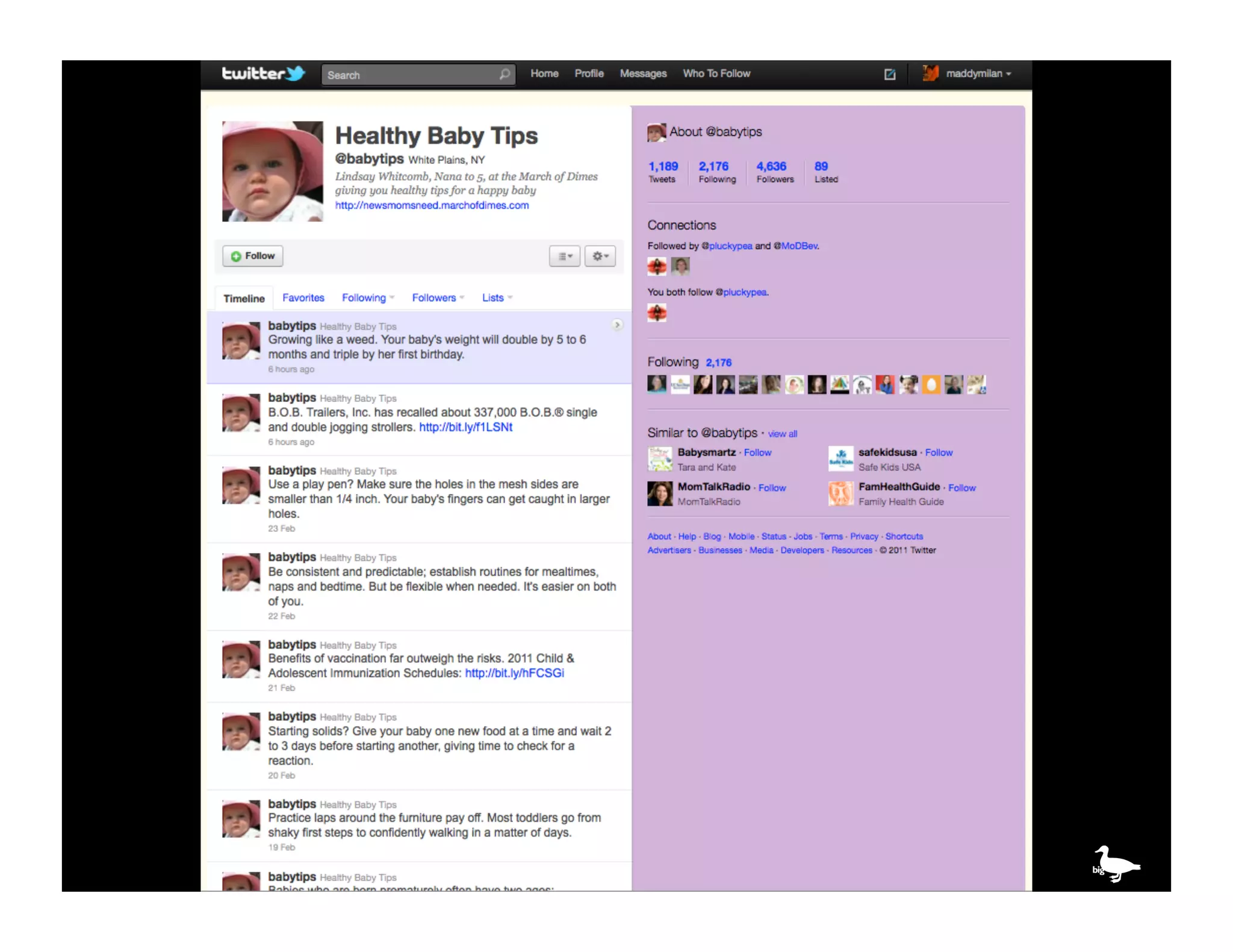Image resolution: width=1233 pixels, height=952 pixels.
Task: Open Who To Follow in top menu
Action: [716, 73]
